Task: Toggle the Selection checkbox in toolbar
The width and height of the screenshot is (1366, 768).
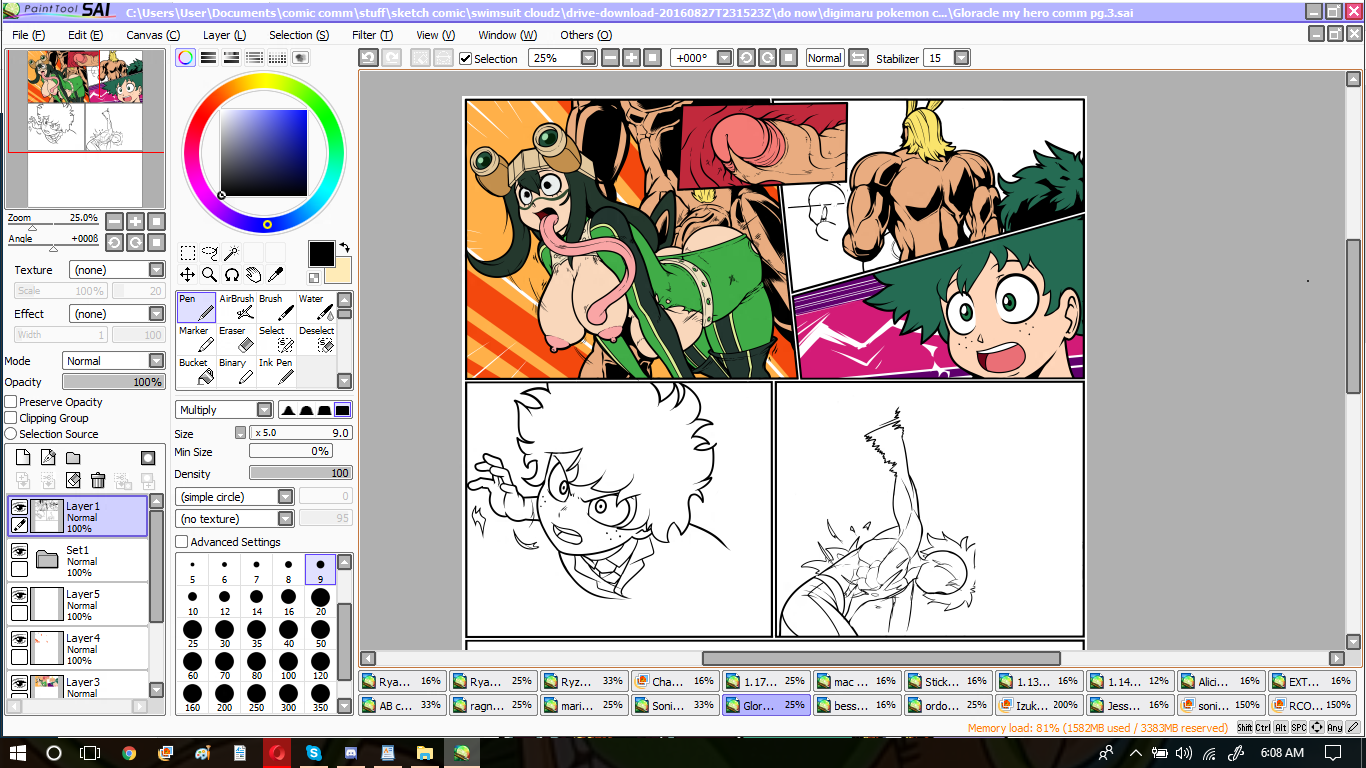Action: 465,58
